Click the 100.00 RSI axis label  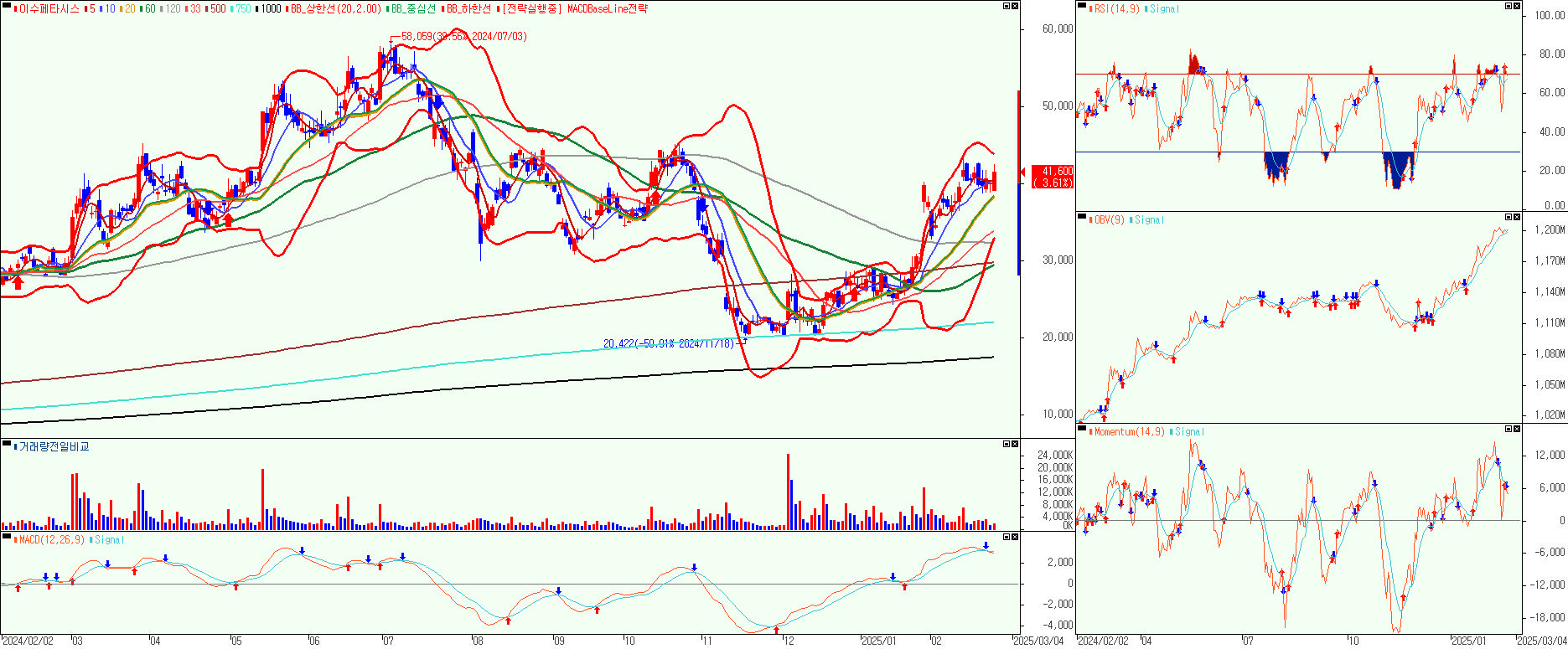1550,15
